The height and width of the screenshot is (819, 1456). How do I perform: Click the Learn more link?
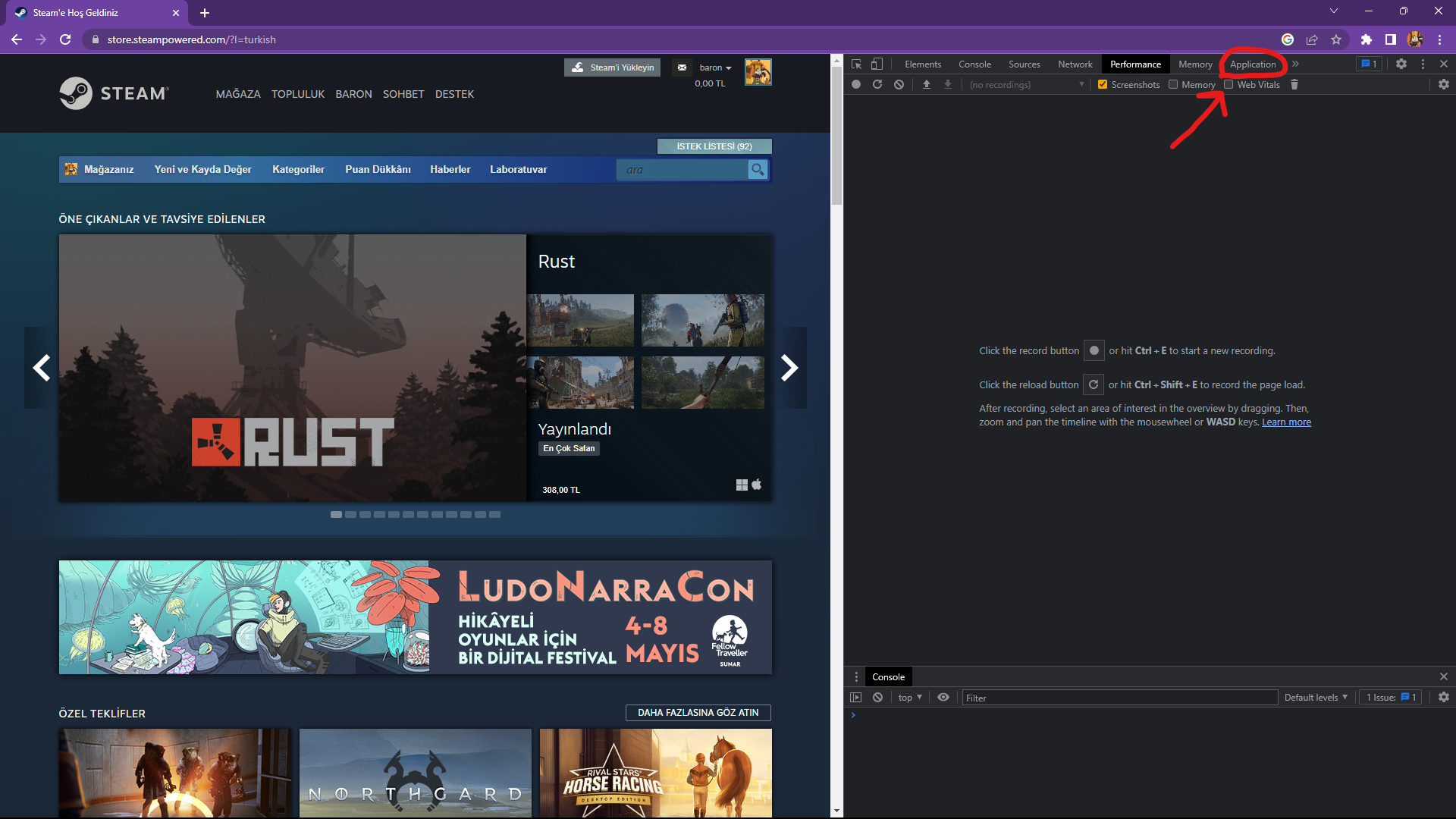pyautogui.click(x=1286, y=422)
